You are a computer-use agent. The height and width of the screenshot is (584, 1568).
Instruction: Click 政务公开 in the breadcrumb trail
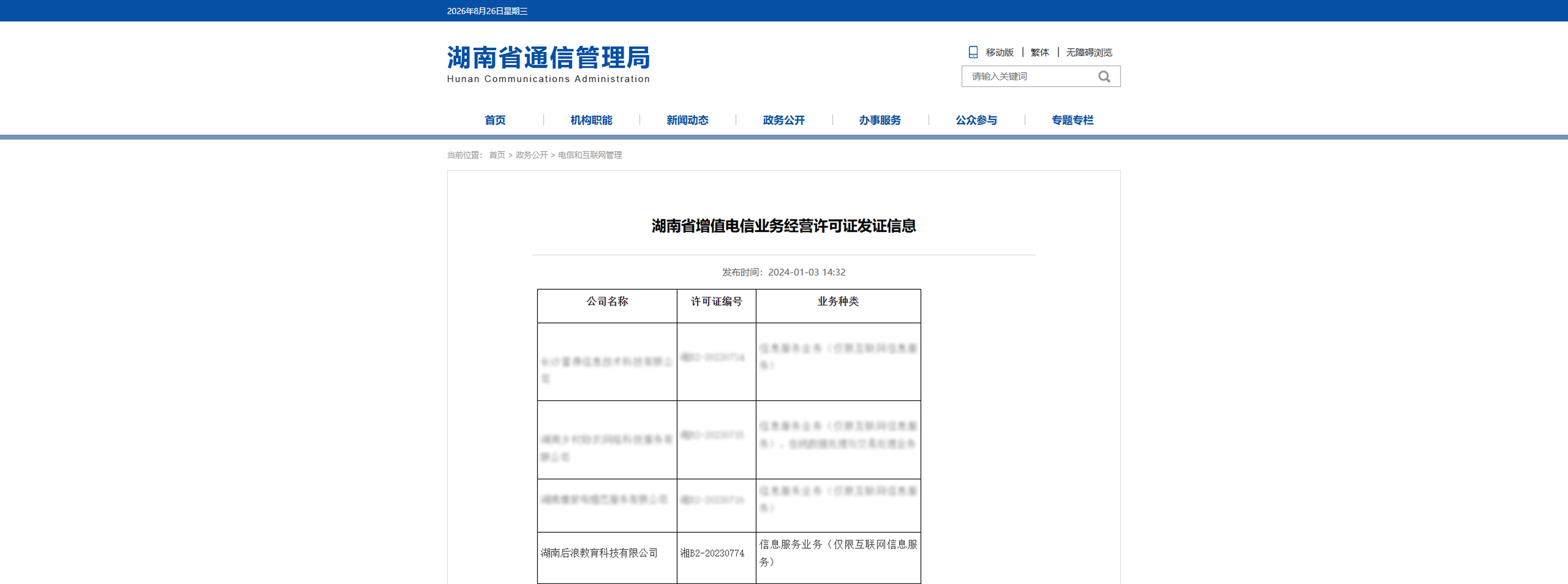531,155
